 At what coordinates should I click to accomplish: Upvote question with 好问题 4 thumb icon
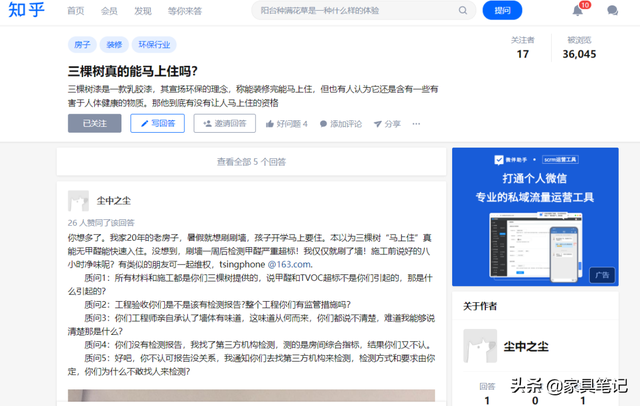[287, 124]
